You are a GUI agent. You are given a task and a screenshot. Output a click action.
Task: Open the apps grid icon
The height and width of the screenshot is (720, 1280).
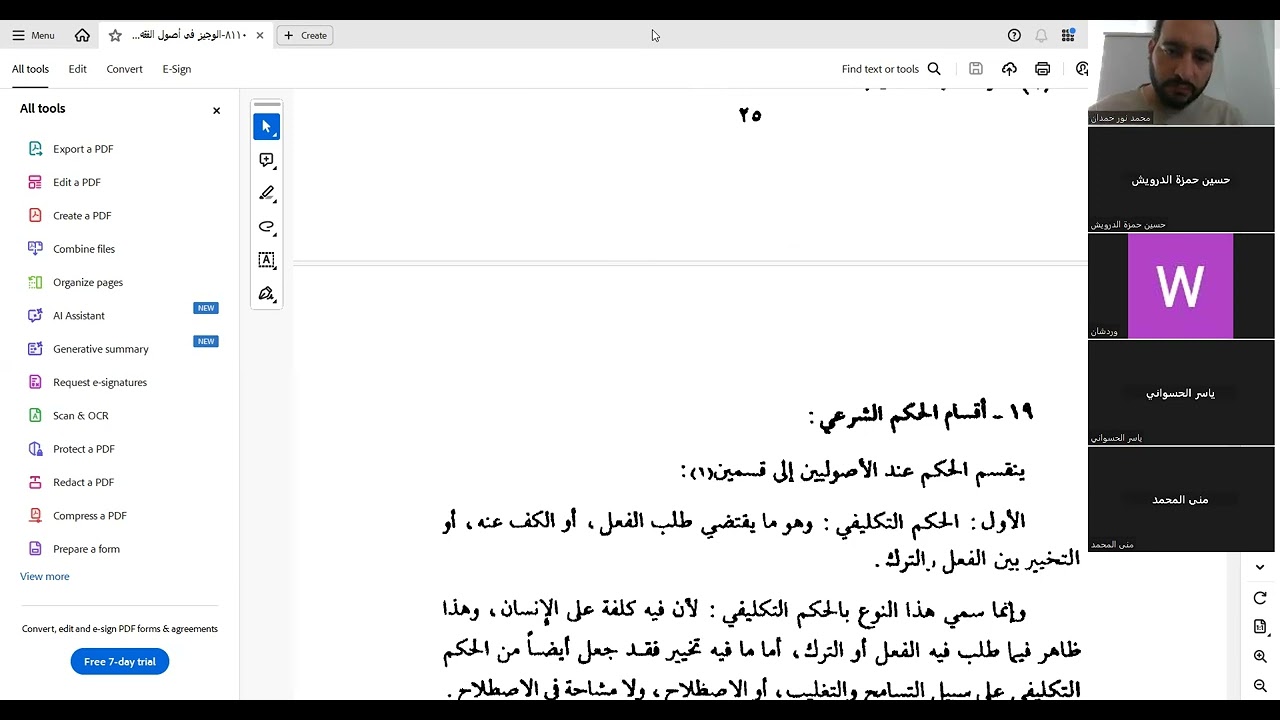coord(1068,35)
